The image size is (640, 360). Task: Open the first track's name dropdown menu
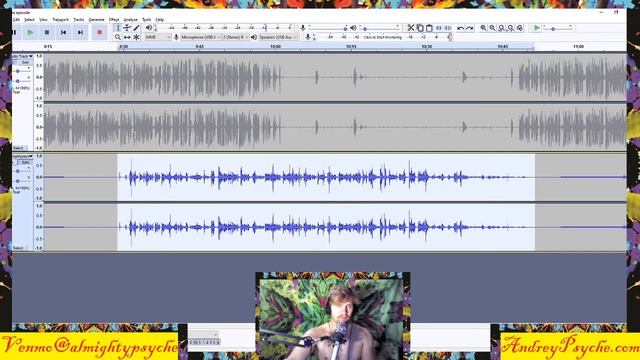click(x=22, y=56)
